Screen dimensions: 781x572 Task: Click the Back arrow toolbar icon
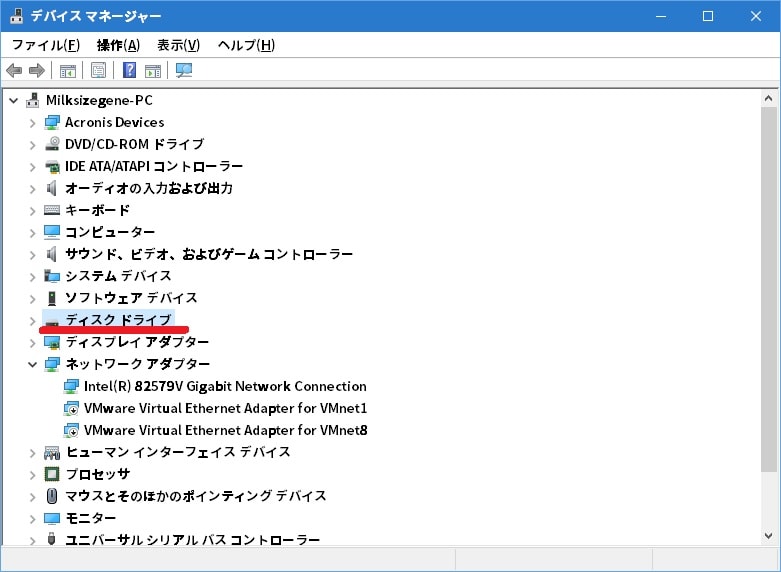14,70
